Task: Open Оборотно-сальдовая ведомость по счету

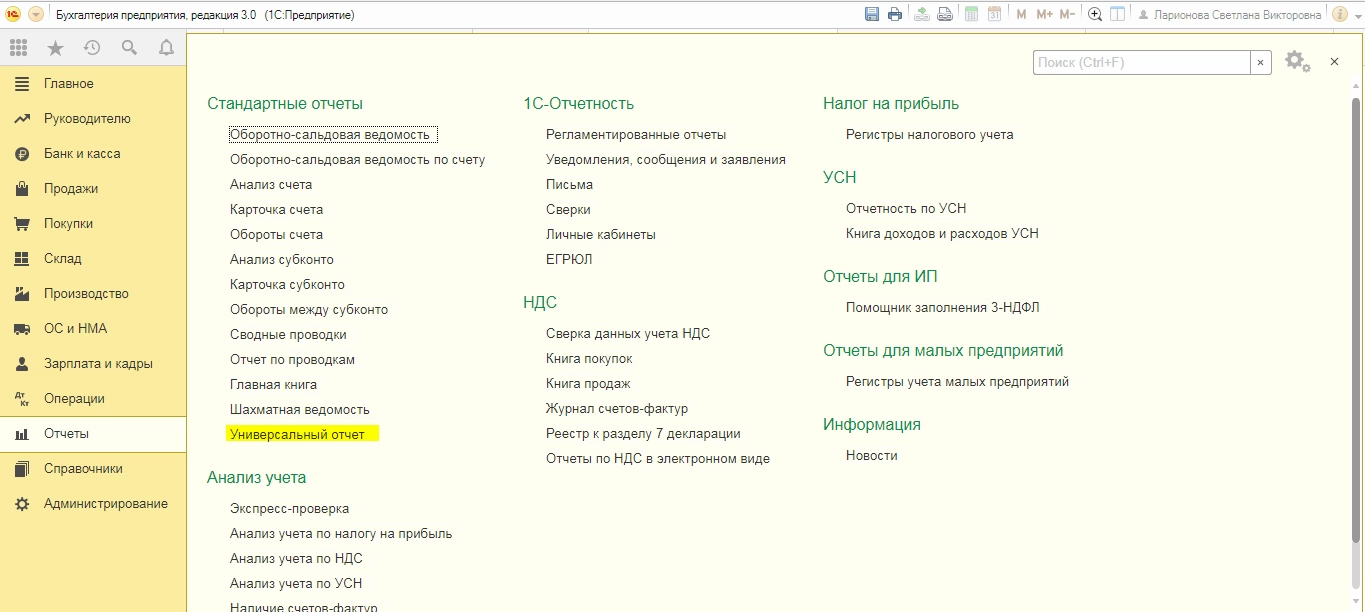Action: pos(357,159)
